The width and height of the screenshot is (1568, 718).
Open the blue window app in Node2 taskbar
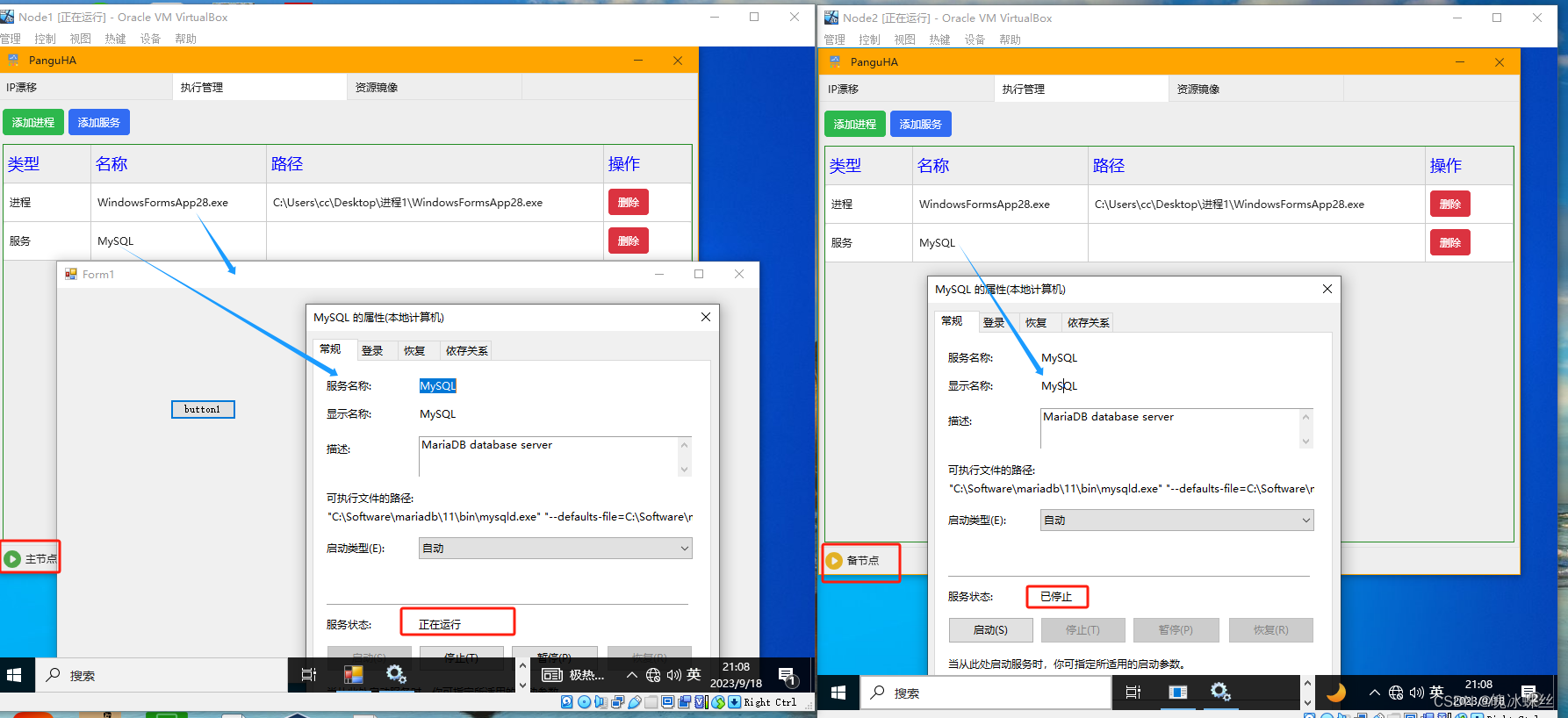(x=1177, y=692)
